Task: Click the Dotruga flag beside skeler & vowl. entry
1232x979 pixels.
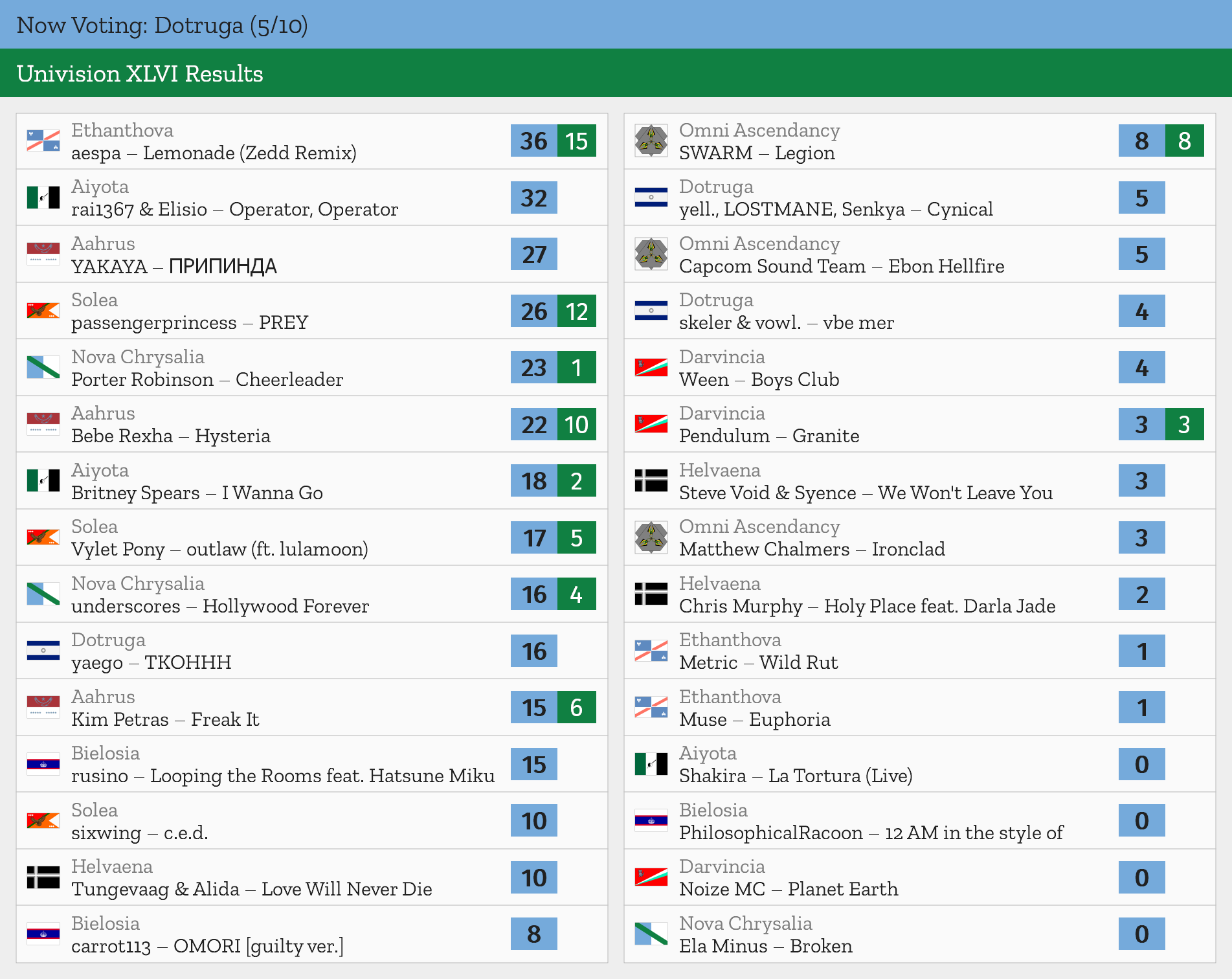Action: pos(651,311)
